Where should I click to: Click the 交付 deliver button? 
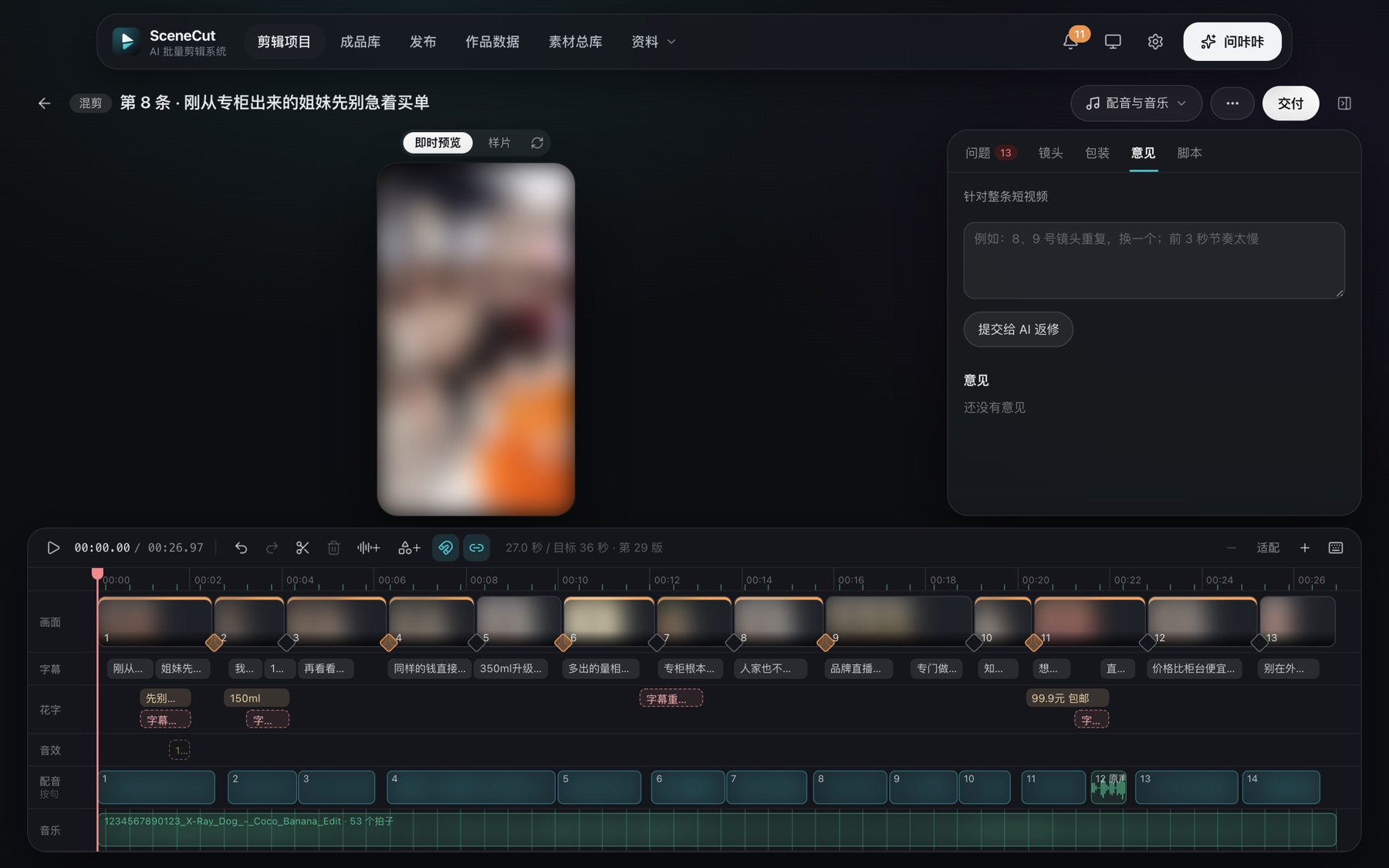[x=1290, y=103]
